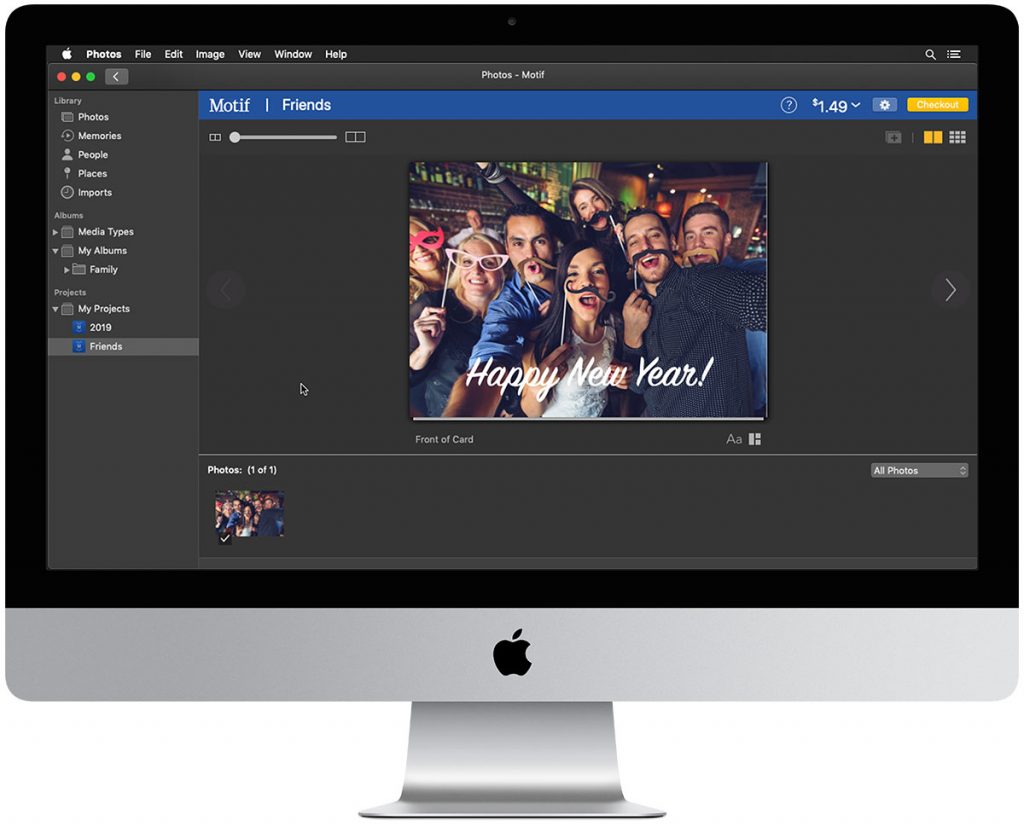1024x824 pixels.
Task: Open the 2019 project
Action: [x=101, y=328]
